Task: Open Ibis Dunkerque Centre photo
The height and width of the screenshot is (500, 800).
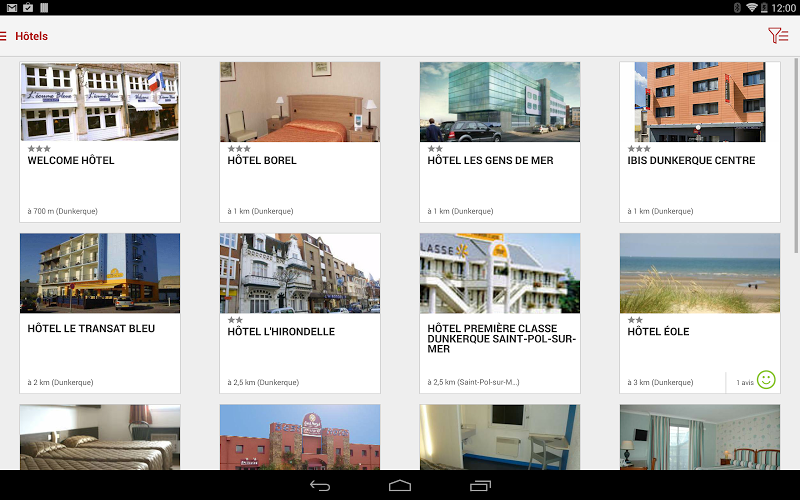Action: 700,102
